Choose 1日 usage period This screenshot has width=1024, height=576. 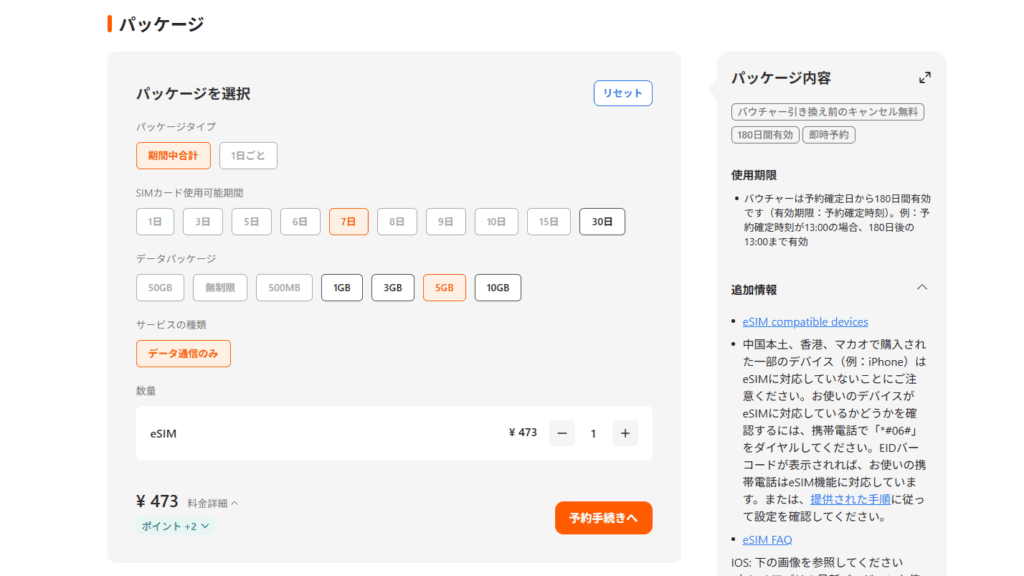pyautogui.click(x=155, y=221)
